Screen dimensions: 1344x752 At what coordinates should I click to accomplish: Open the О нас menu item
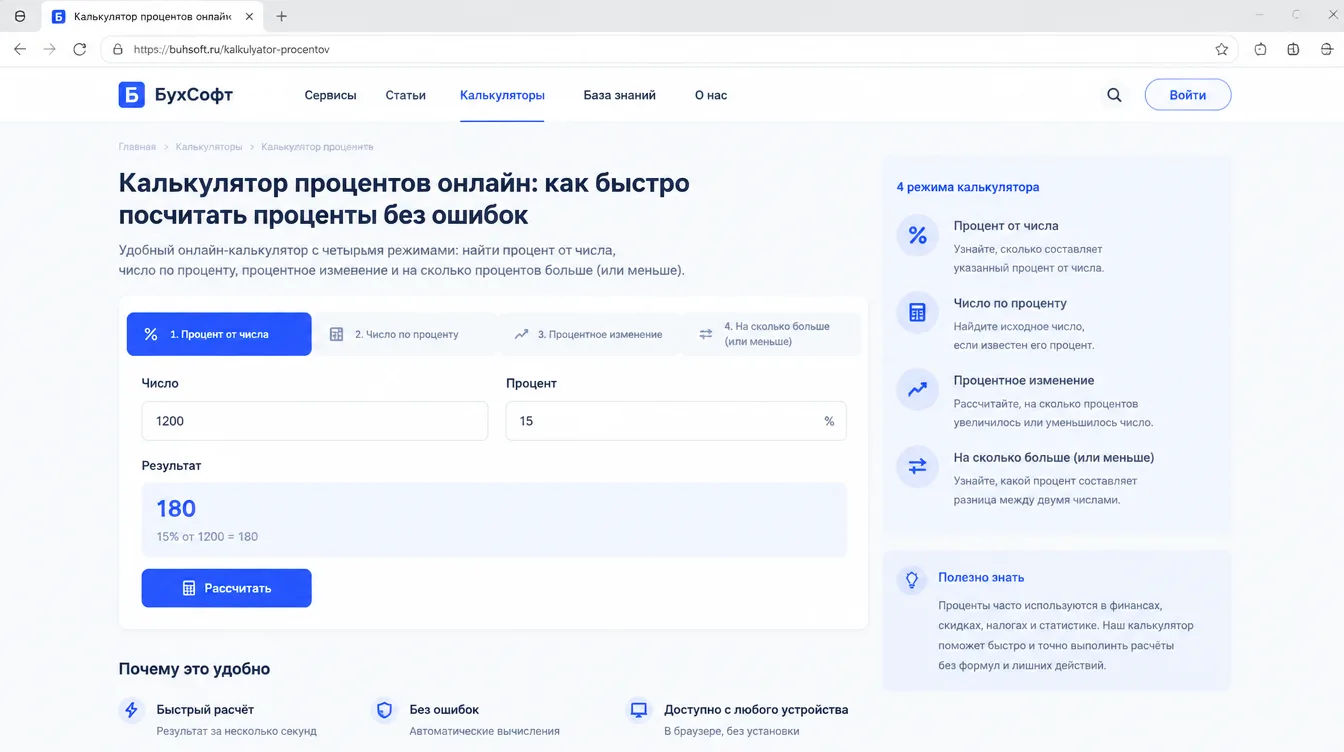point(711,95)
